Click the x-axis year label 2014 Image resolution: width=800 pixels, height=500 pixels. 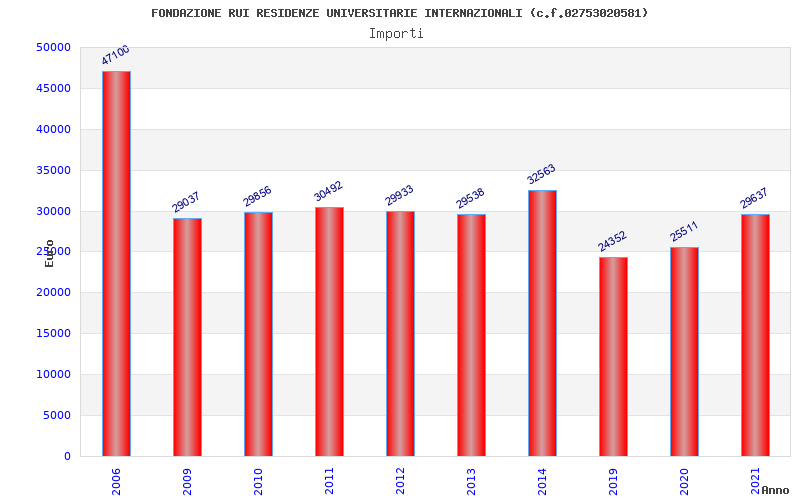542,482
